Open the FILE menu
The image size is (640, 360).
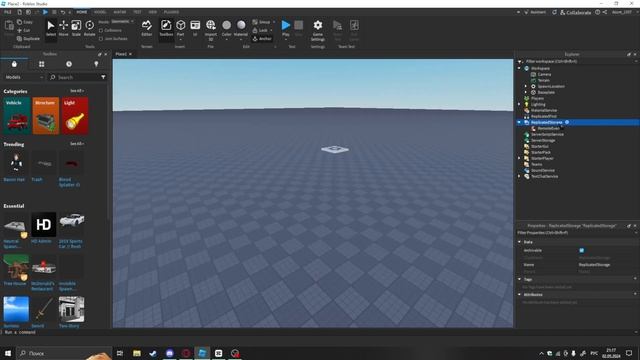[8, 12]
